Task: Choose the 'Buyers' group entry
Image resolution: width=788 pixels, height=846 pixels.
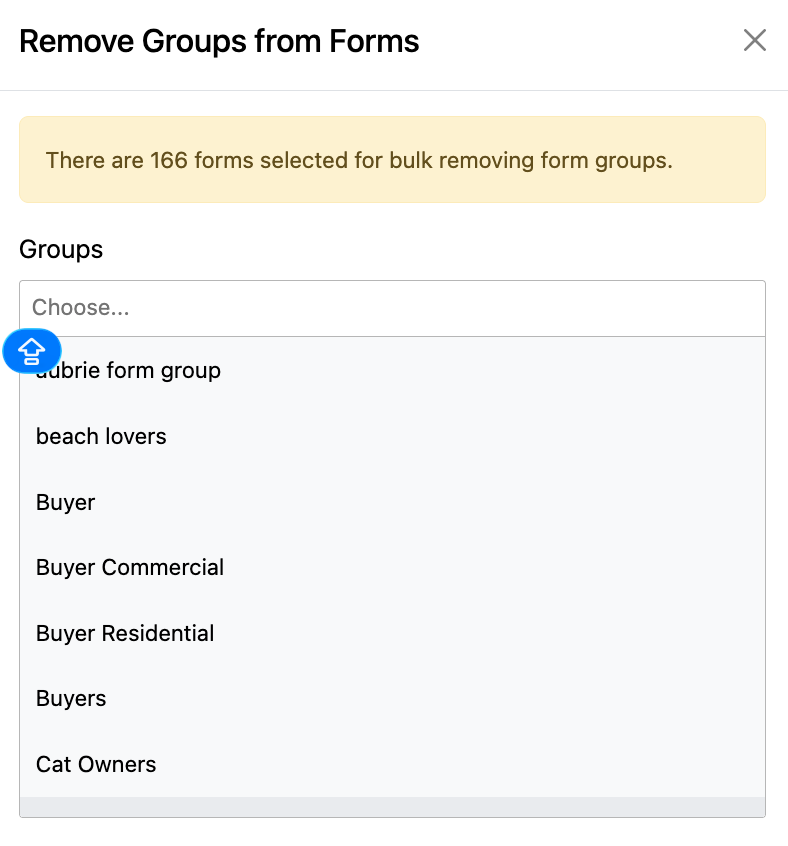Action: (x=393, y=699)
